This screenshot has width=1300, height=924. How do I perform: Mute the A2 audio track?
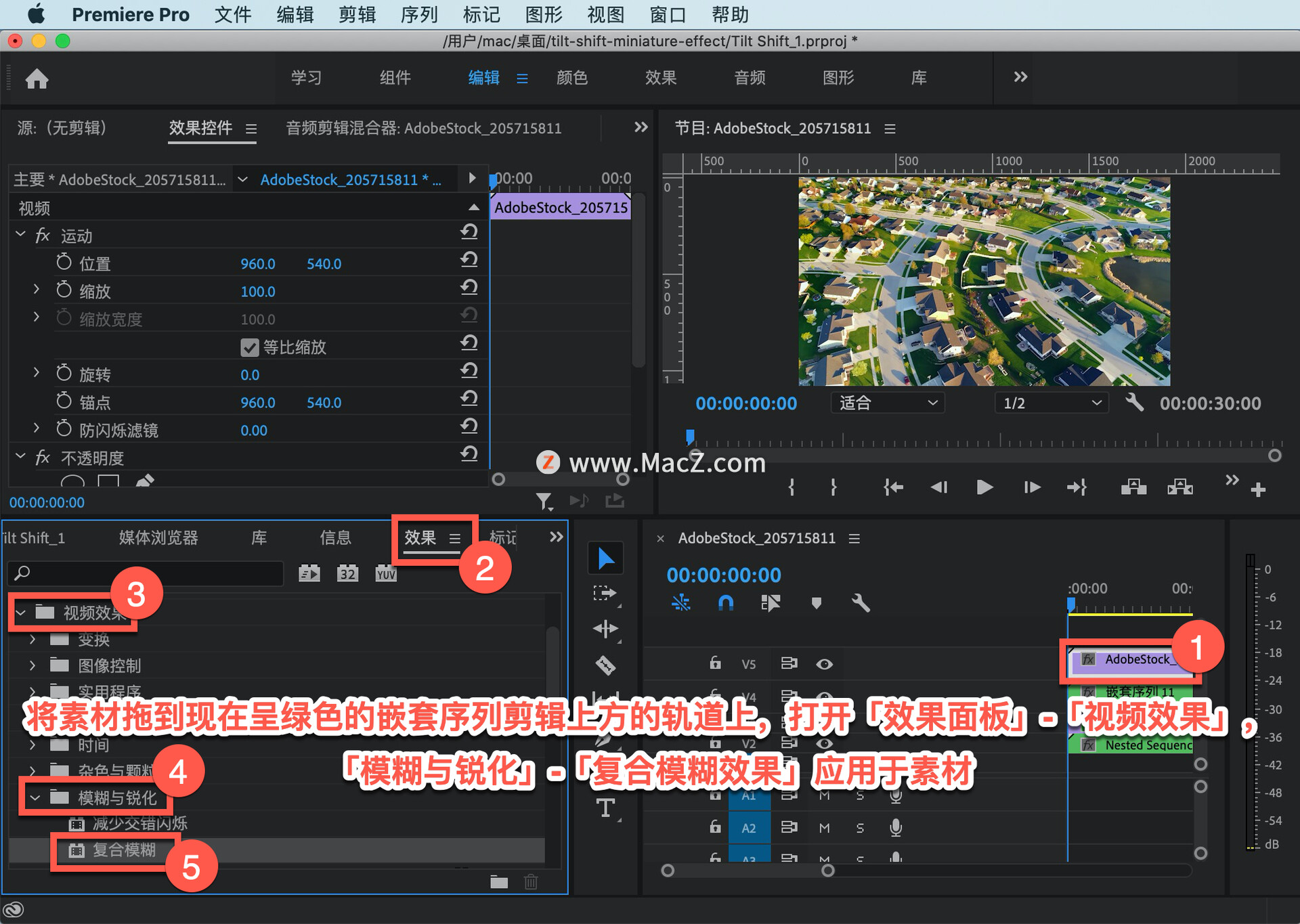click(x=824, y=827)
